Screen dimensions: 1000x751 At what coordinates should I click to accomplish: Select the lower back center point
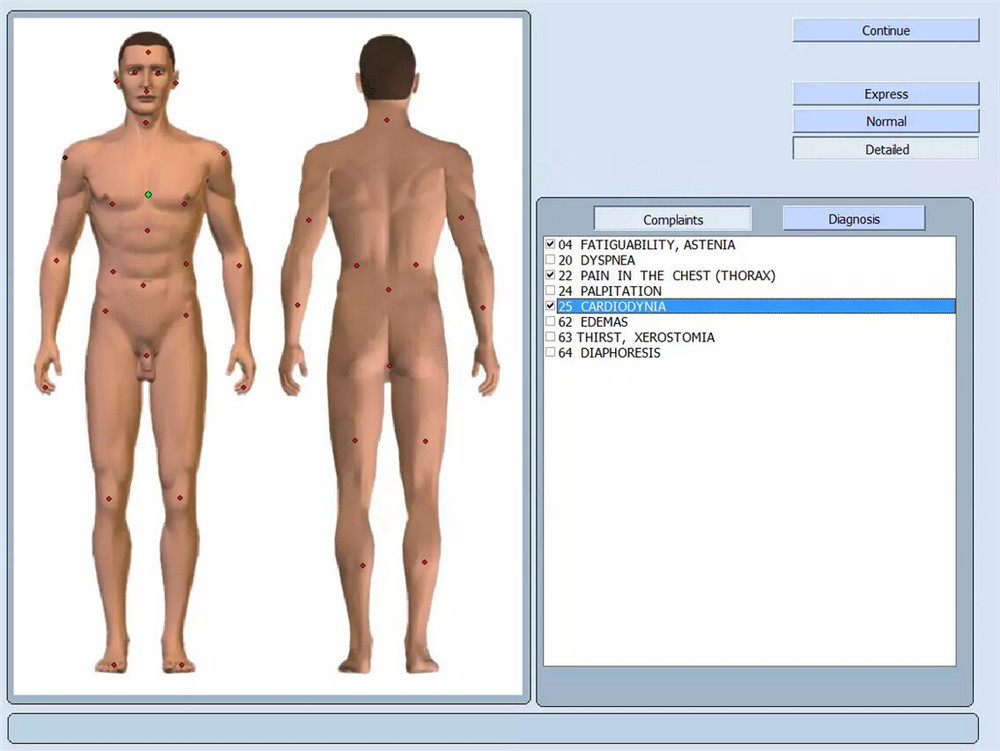point(389,290)
